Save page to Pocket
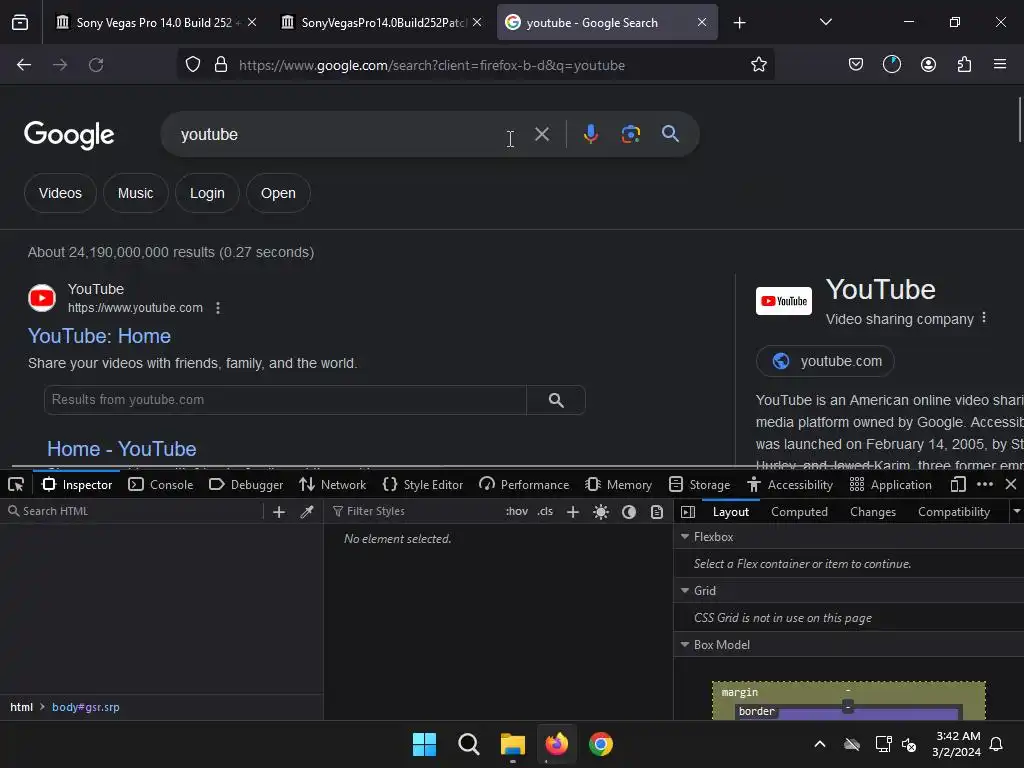1024x768 pixels. tap(856, 65)
